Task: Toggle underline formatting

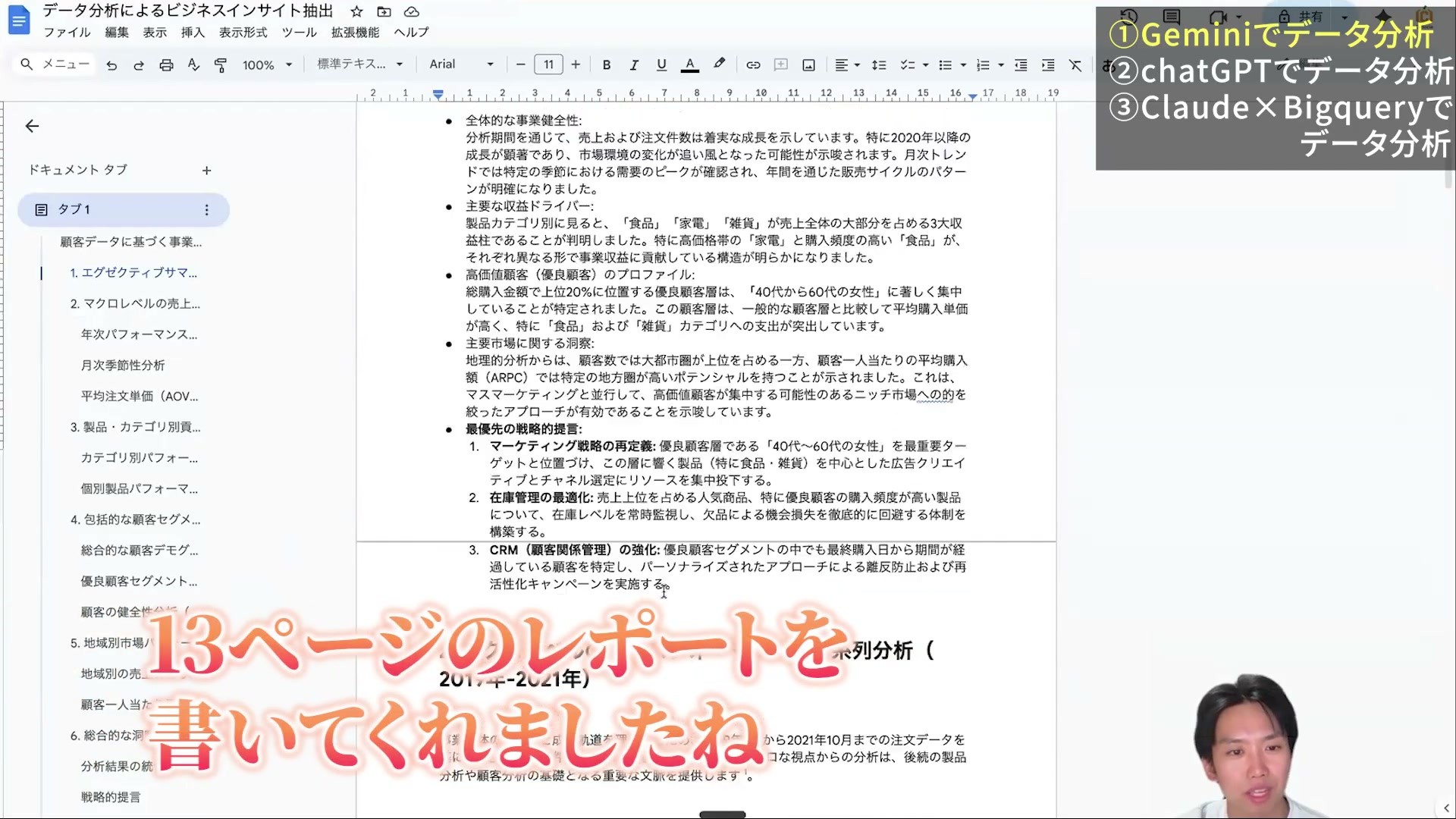Action: coord(661,65)
